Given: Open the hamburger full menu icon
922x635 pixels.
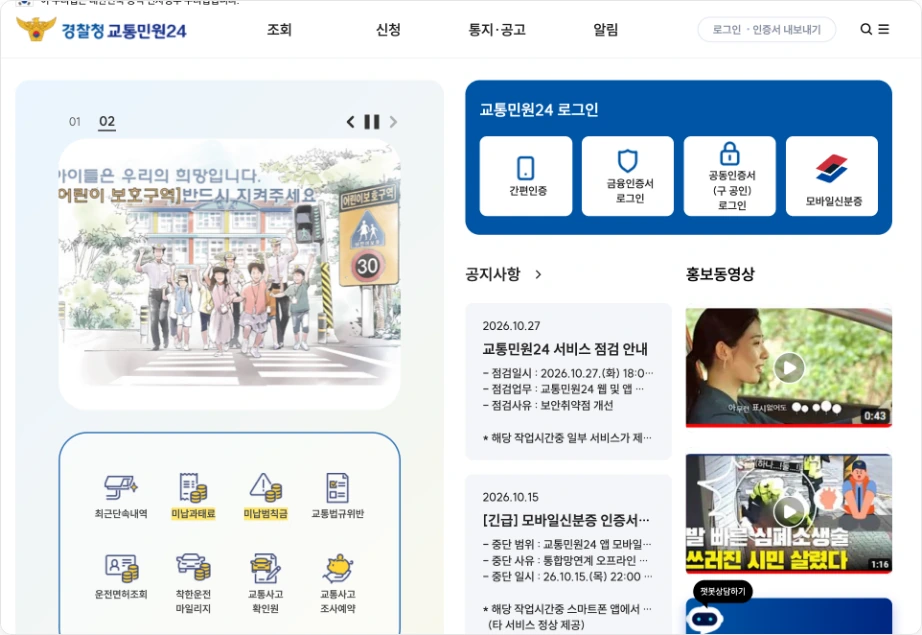Looking at the screenshot, I should [884, 29].
